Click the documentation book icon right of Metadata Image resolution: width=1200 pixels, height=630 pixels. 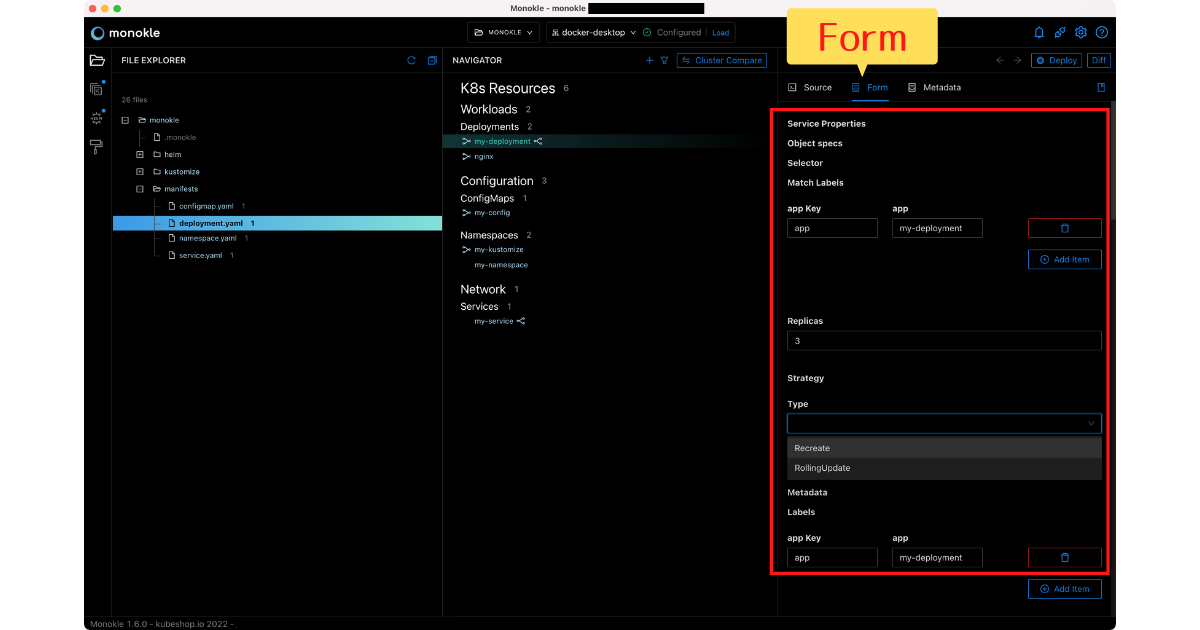(x=1101, y=87)
